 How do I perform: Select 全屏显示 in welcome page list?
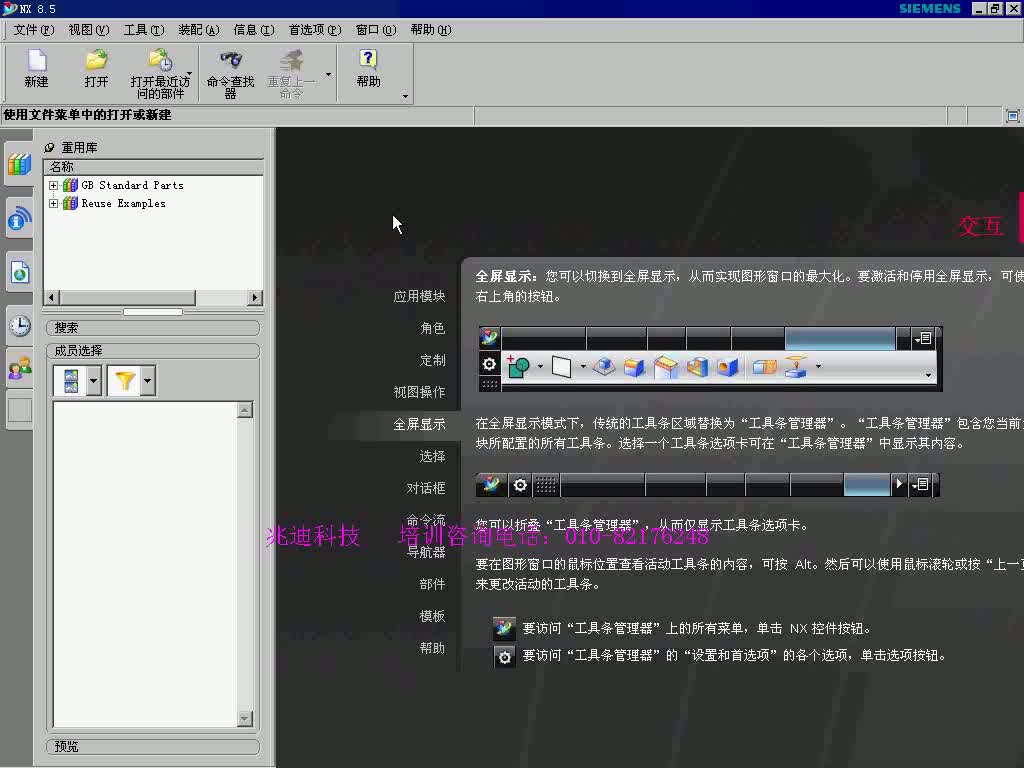[419, 424]
